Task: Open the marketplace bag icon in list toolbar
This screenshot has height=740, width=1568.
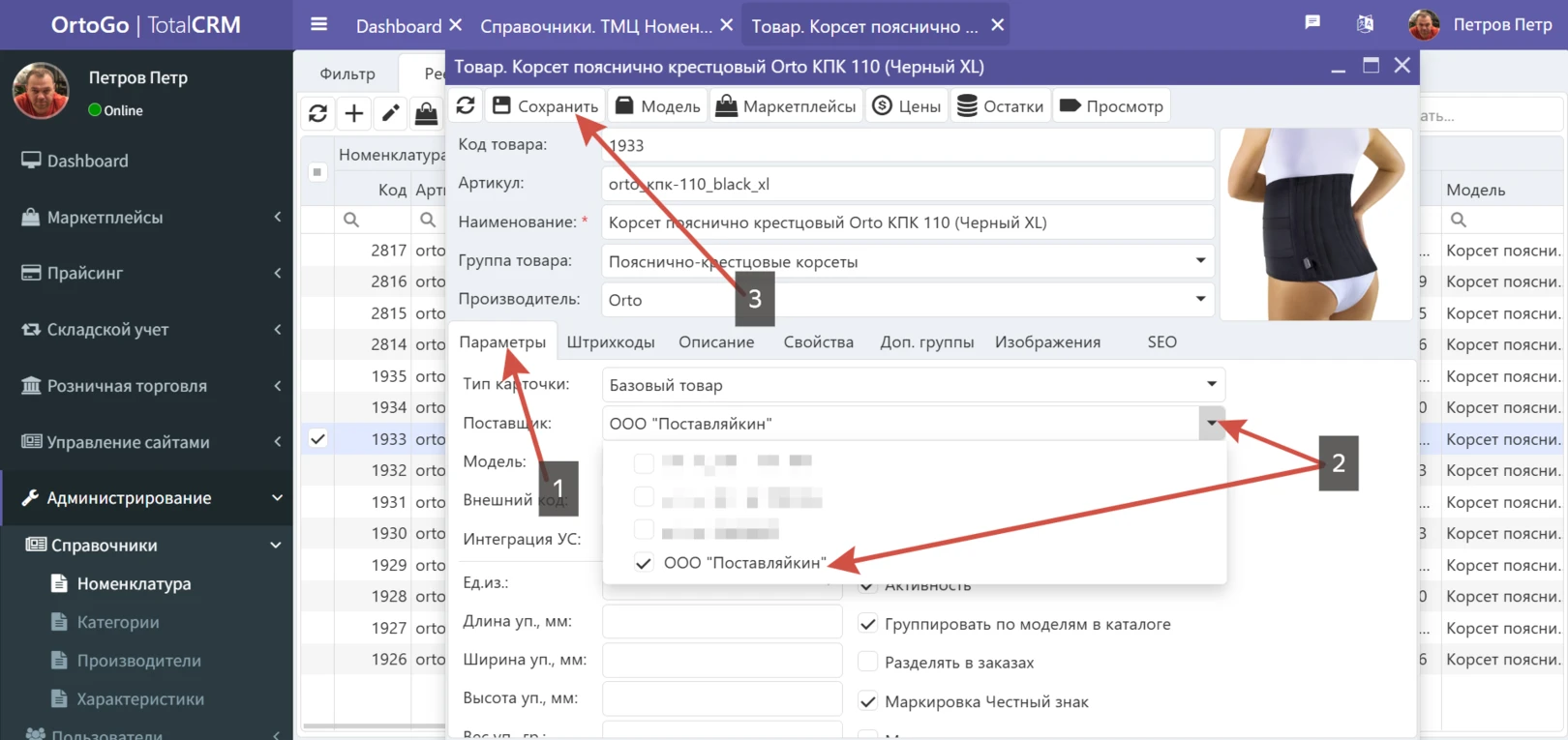Action: click(x=426, y=113)
